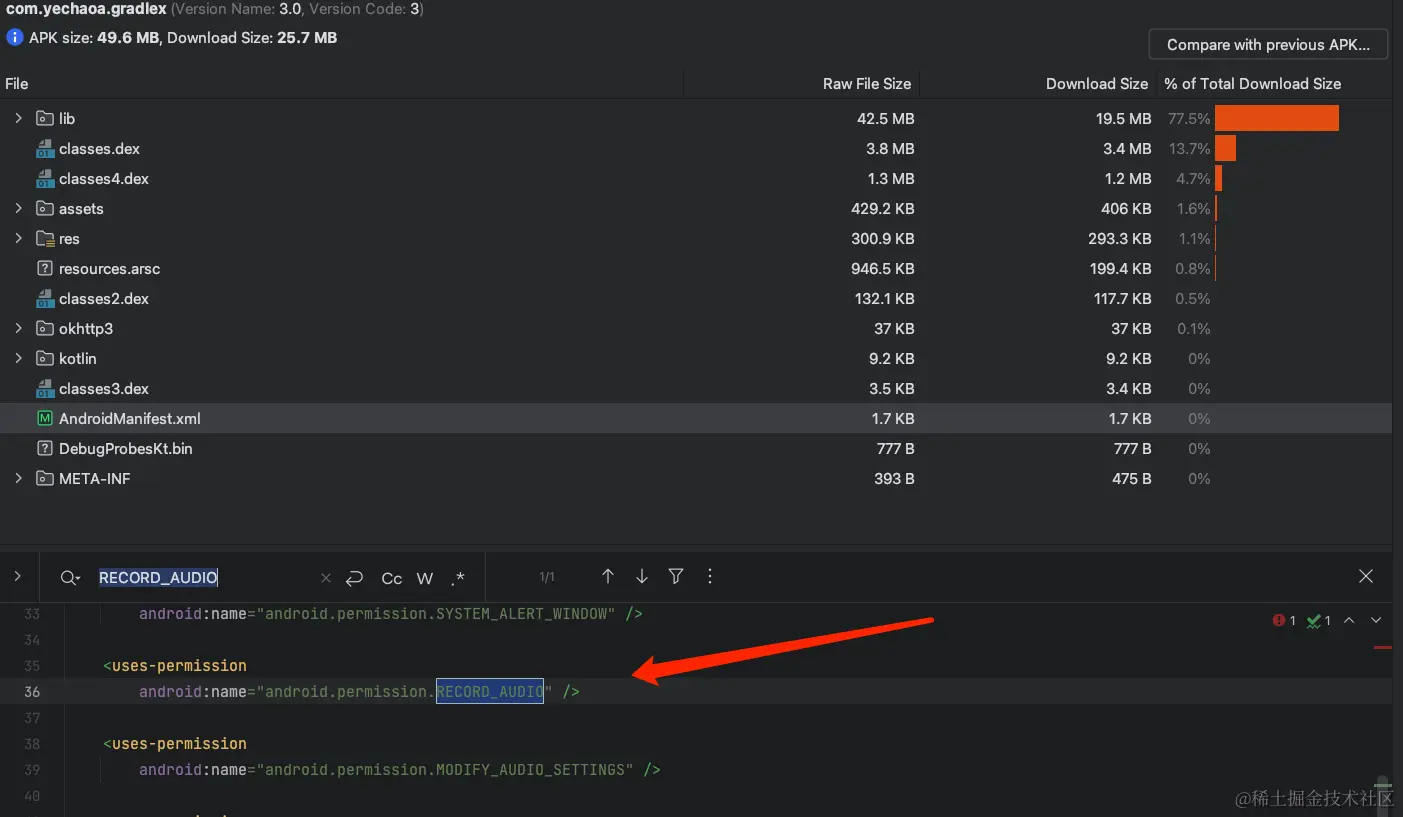Click the highlighted RECORD_AUDIO text in code
1403x817 pixels.
(490, 691)
